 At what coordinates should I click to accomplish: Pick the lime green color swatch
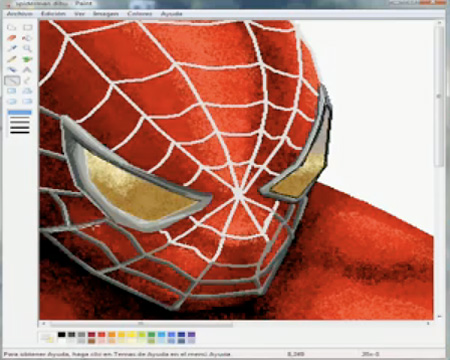[142, 335]
